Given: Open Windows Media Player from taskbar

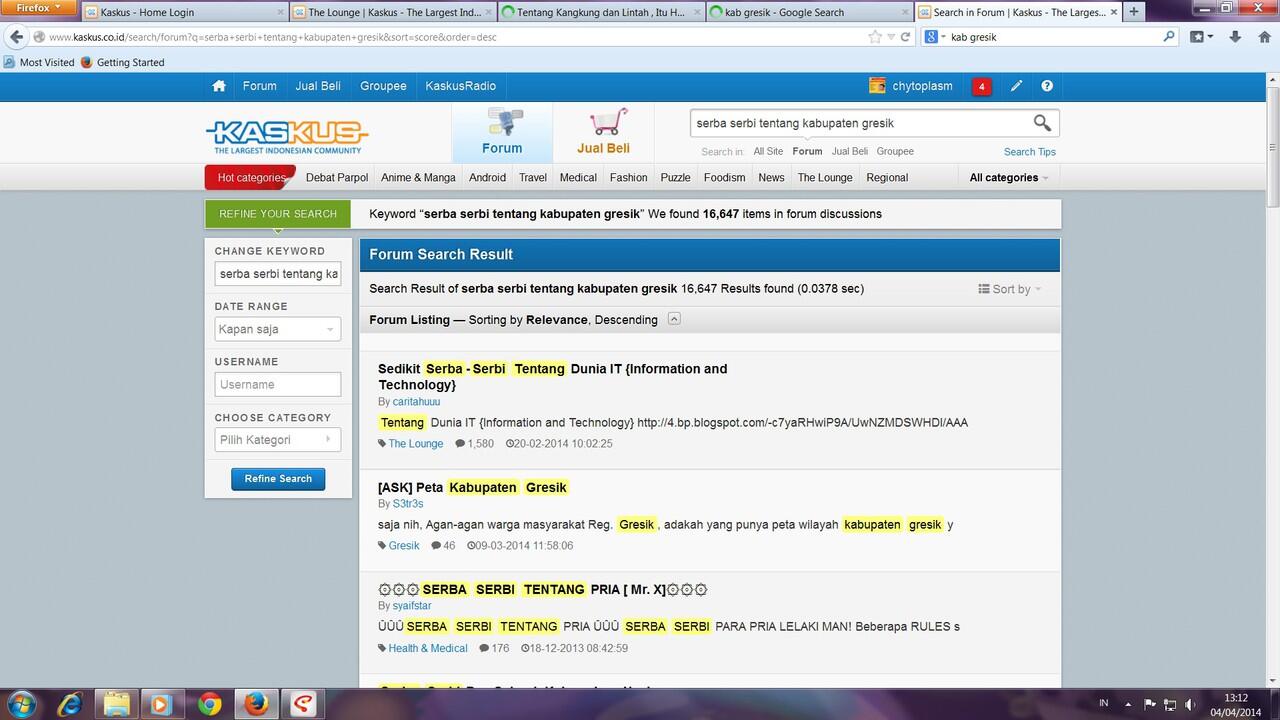Looking at the screenshot, I should [161, 704].
